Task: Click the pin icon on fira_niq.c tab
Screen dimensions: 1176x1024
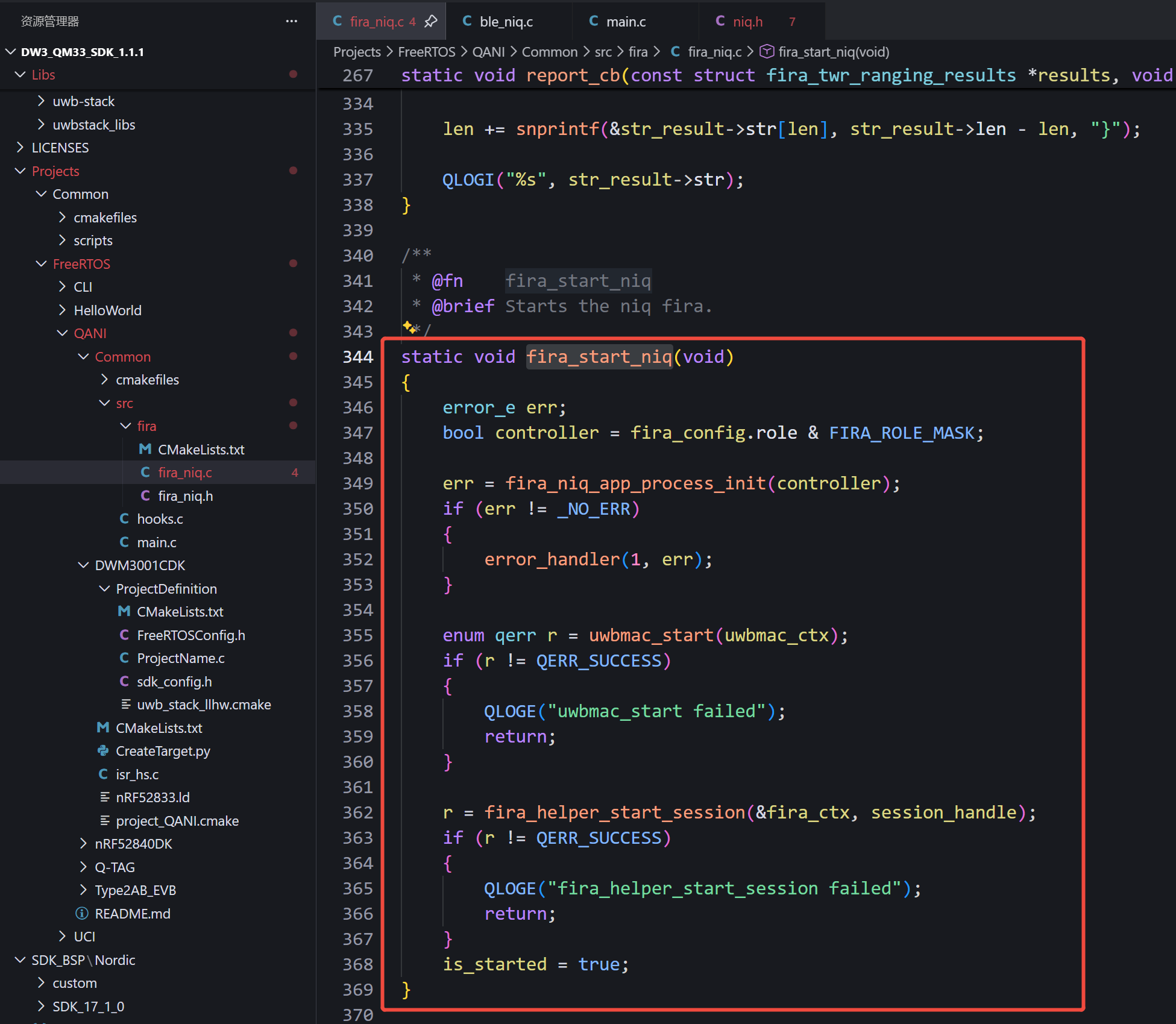Action: 430,22
